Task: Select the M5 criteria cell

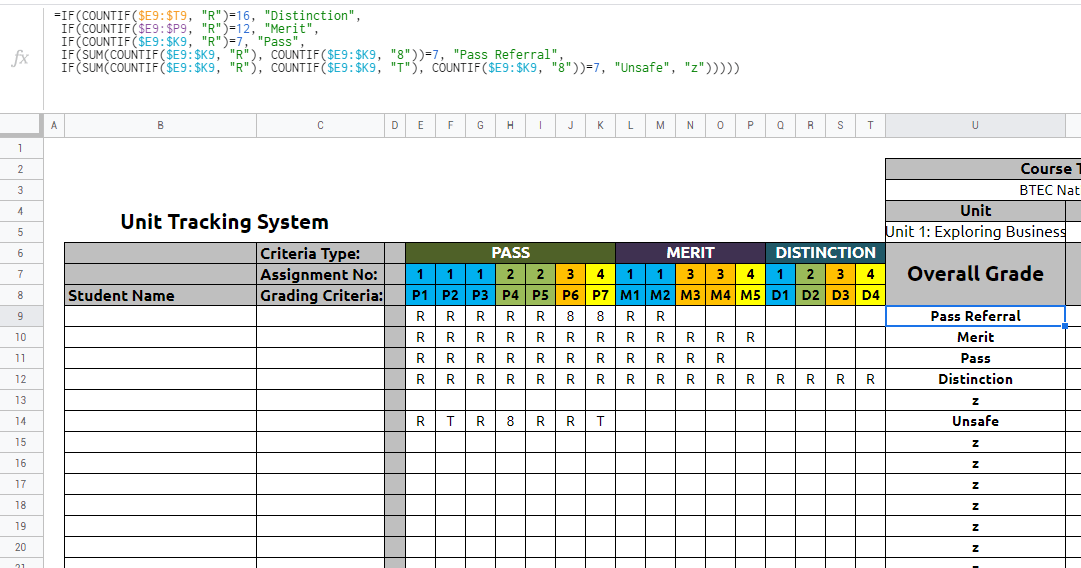Action: tap(750, 296)
